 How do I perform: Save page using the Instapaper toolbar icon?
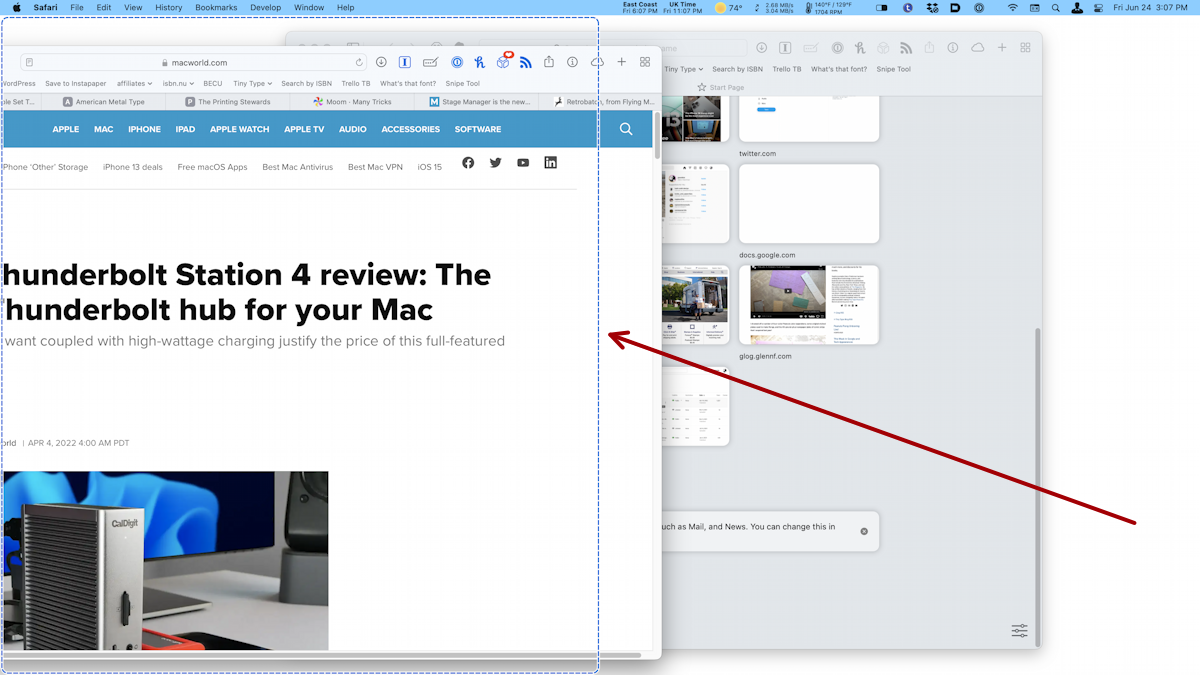point(404,61)
